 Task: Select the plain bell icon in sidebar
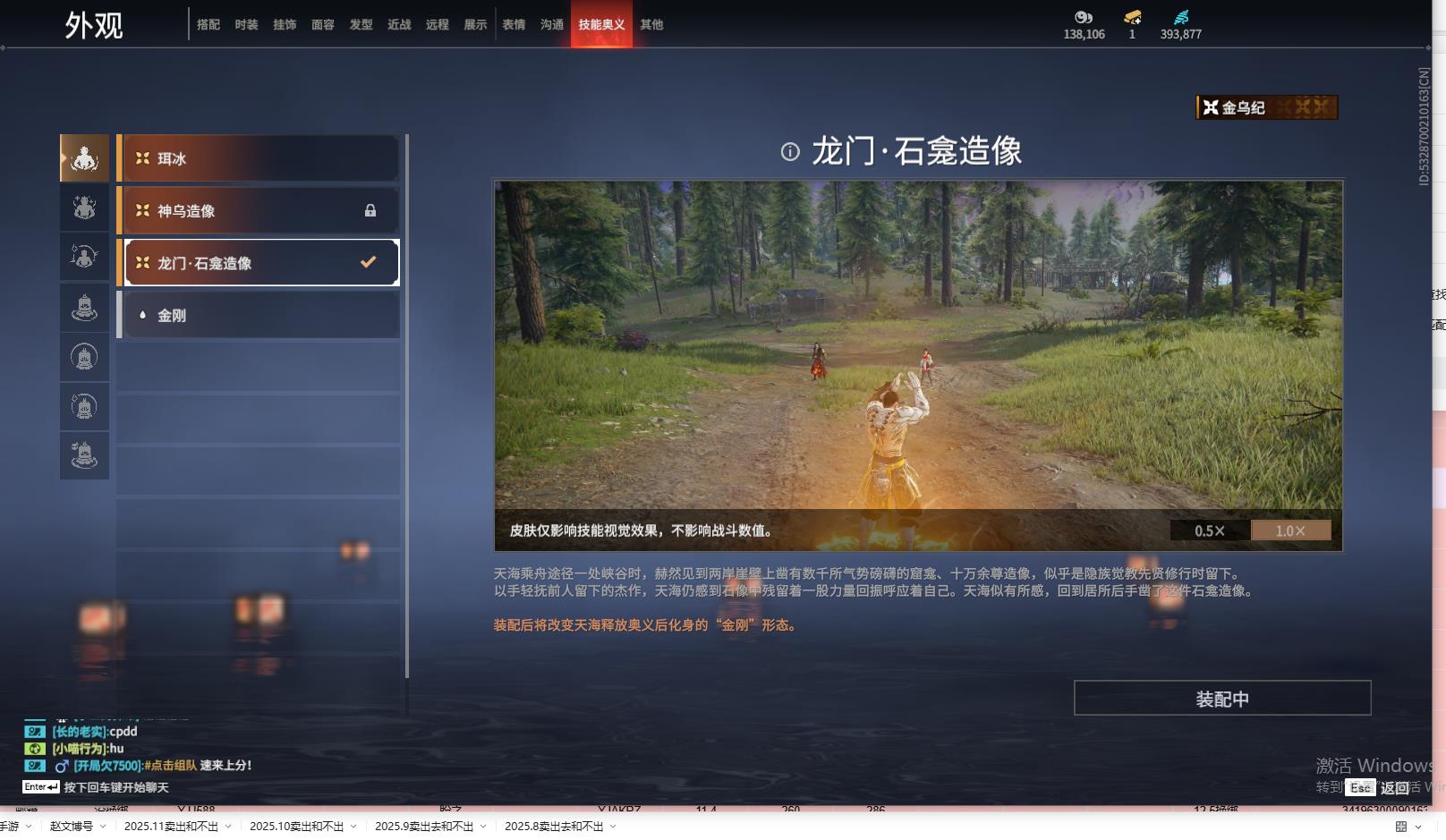(x=84, y=308)
